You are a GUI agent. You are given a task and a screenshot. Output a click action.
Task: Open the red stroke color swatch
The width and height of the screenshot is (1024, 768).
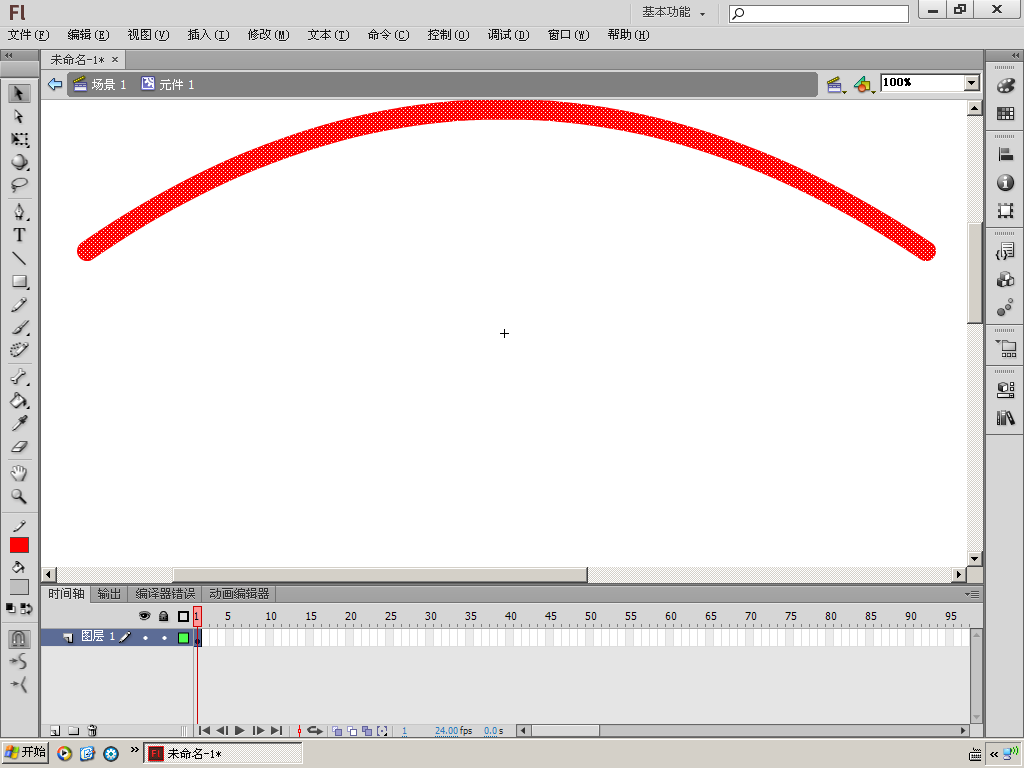click(x=19, y=545)
